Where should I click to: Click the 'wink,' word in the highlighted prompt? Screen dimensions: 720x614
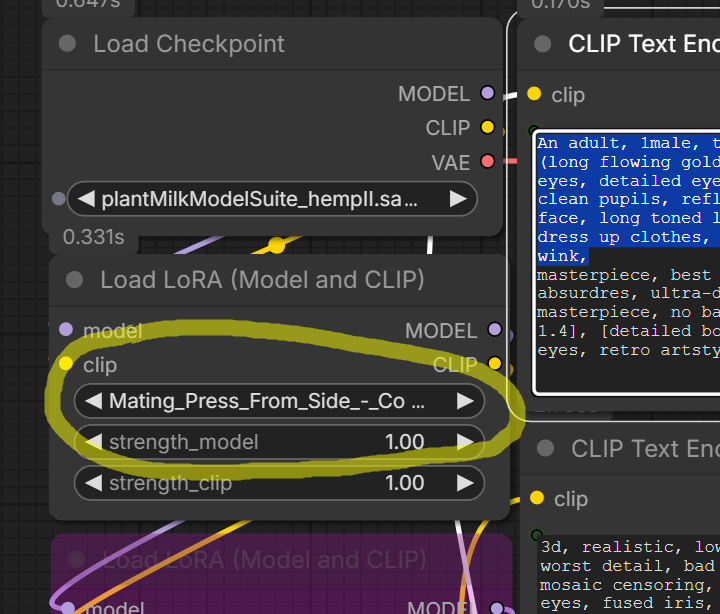coord(562,256)
